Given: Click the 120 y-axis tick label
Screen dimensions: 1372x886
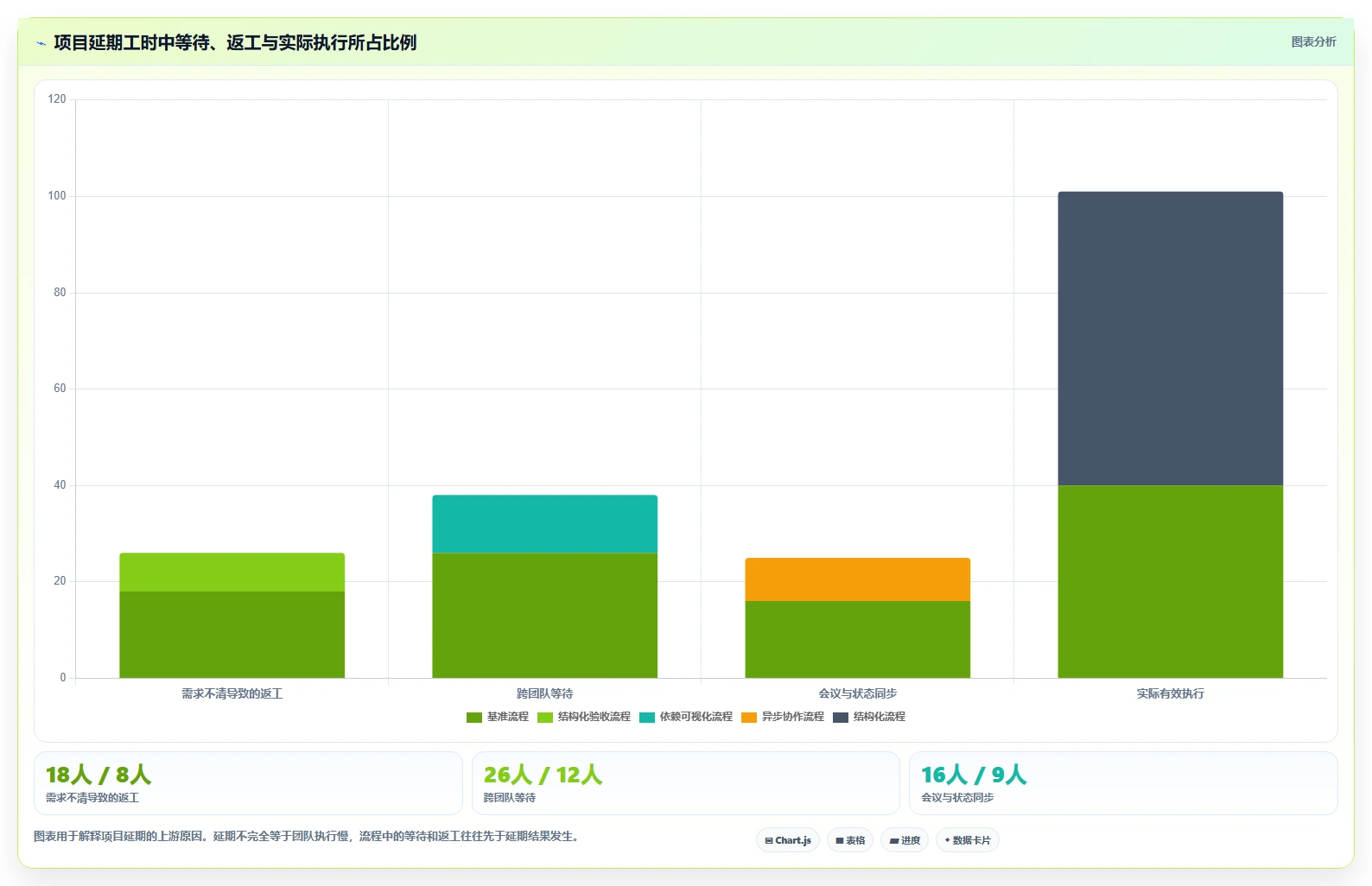Looking at the screenshot, I should pyautogui.click(x=57, y=99).
